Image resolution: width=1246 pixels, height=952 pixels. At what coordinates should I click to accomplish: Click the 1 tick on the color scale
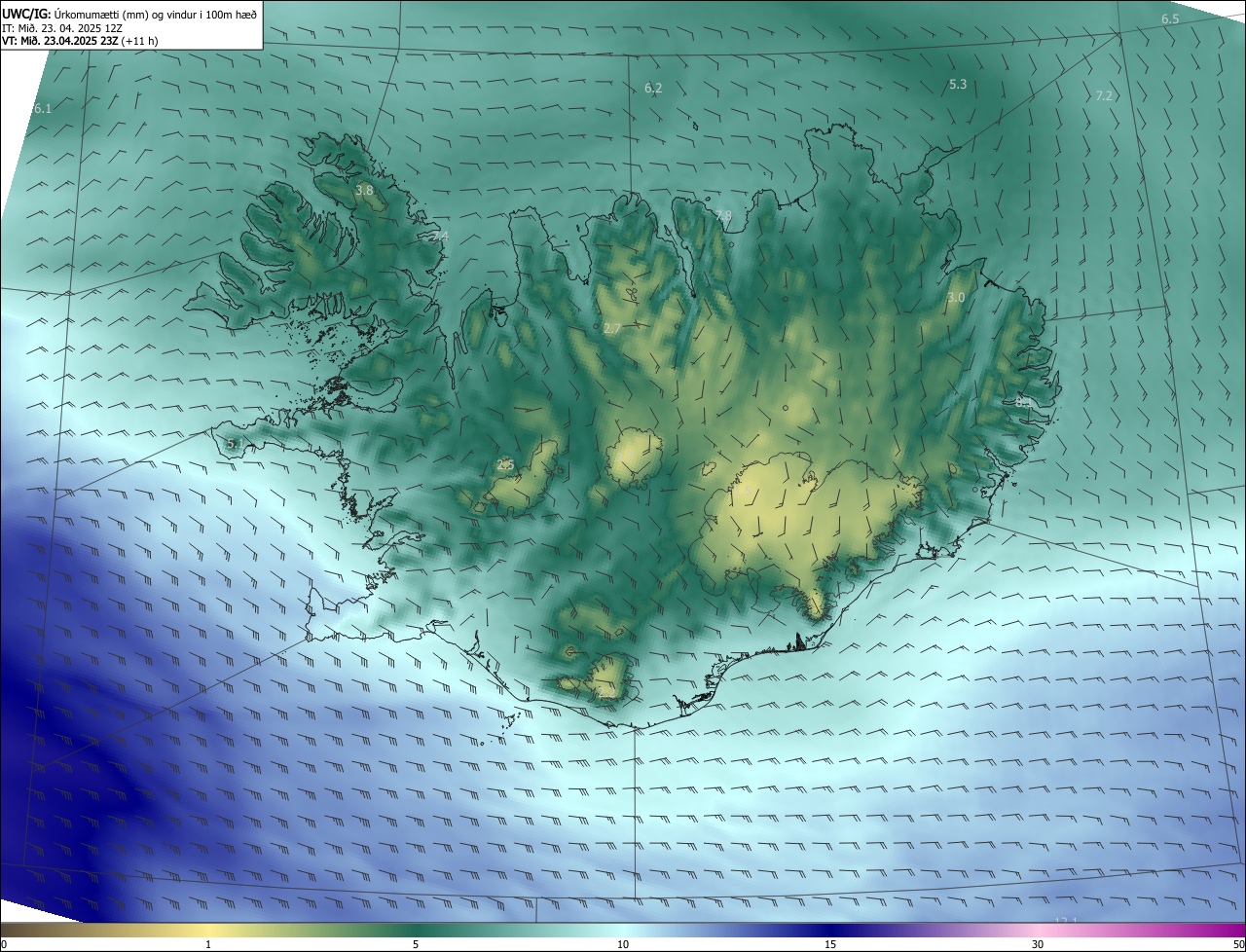[208, 944]
